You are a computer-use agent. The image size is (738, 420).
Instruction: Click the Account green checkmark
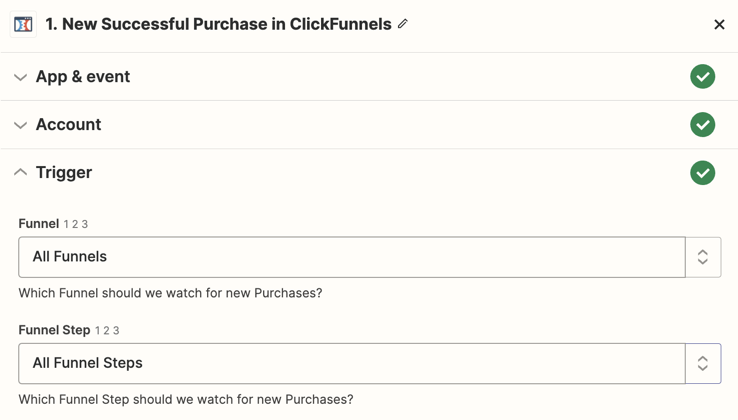702,124
